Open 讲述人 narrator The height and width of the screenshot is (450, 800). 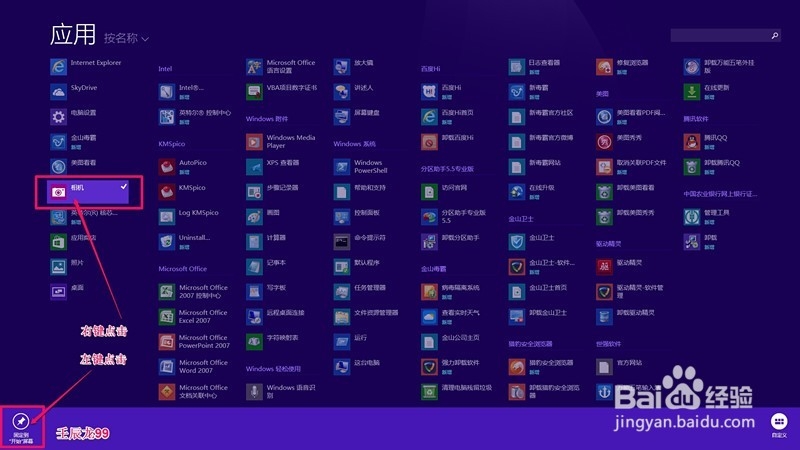(354, 91)
